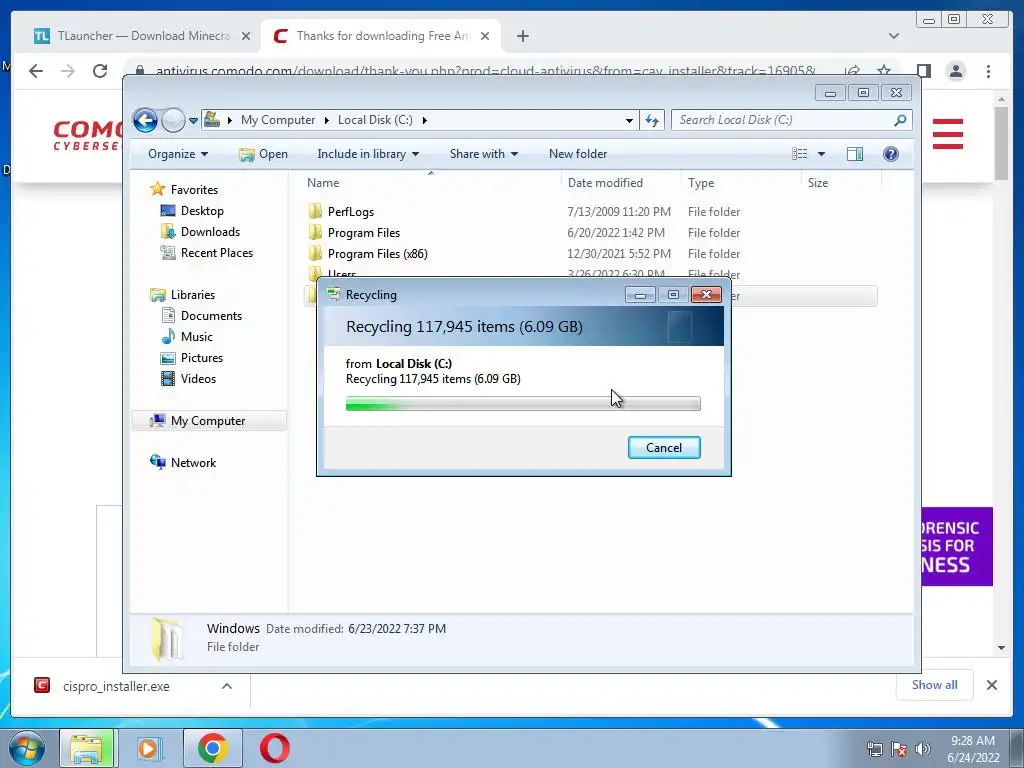Click the Change your view icon
The height and width of the screenshot is (768, 1024).
pos(800,154)
